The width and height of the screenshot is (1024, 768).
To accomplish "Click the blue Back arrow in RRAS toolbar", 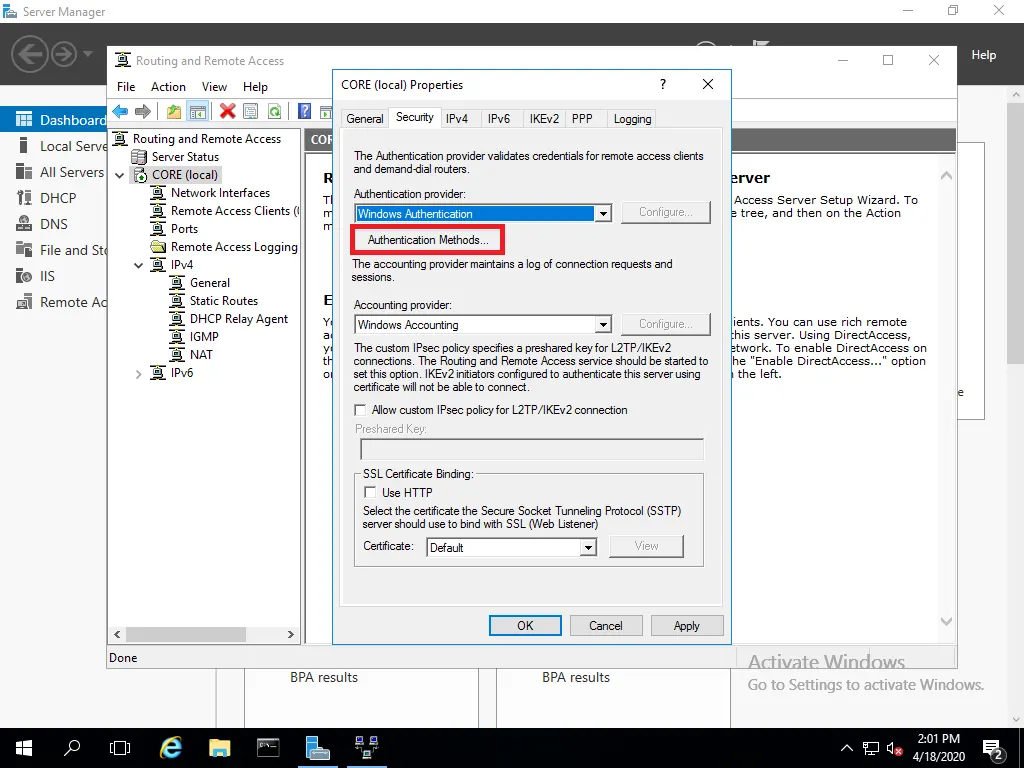I will click(x=120, y=112).
